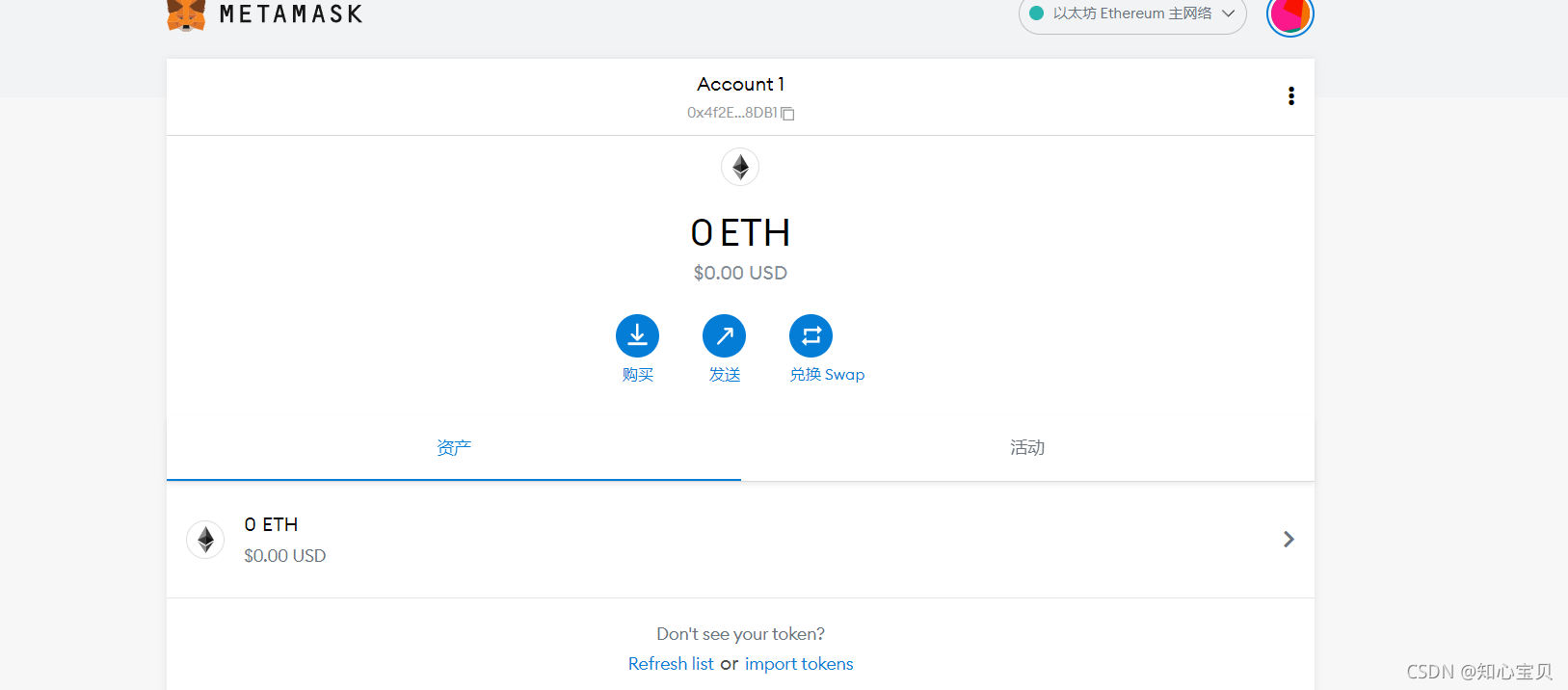This screenshot has height=690, width=1568.
Task: Click the 0 ETH main balance text
Action: [x=740, y=232]
